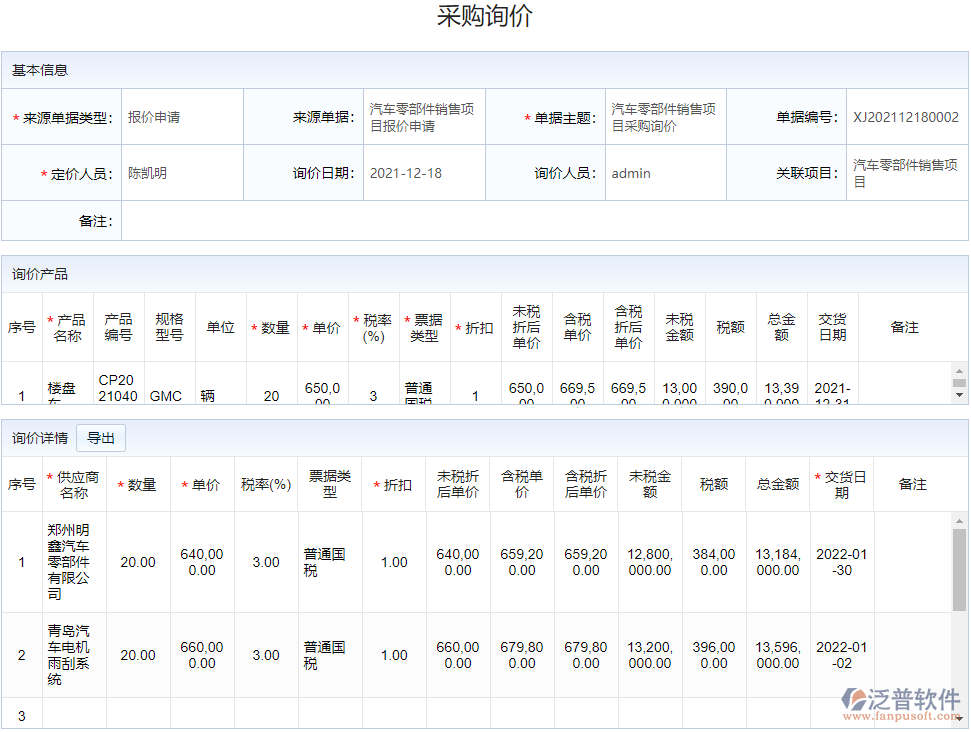Click the 来源单据类型 field showing 报价申请
The image size is (971, 732).
coord(181,117)
